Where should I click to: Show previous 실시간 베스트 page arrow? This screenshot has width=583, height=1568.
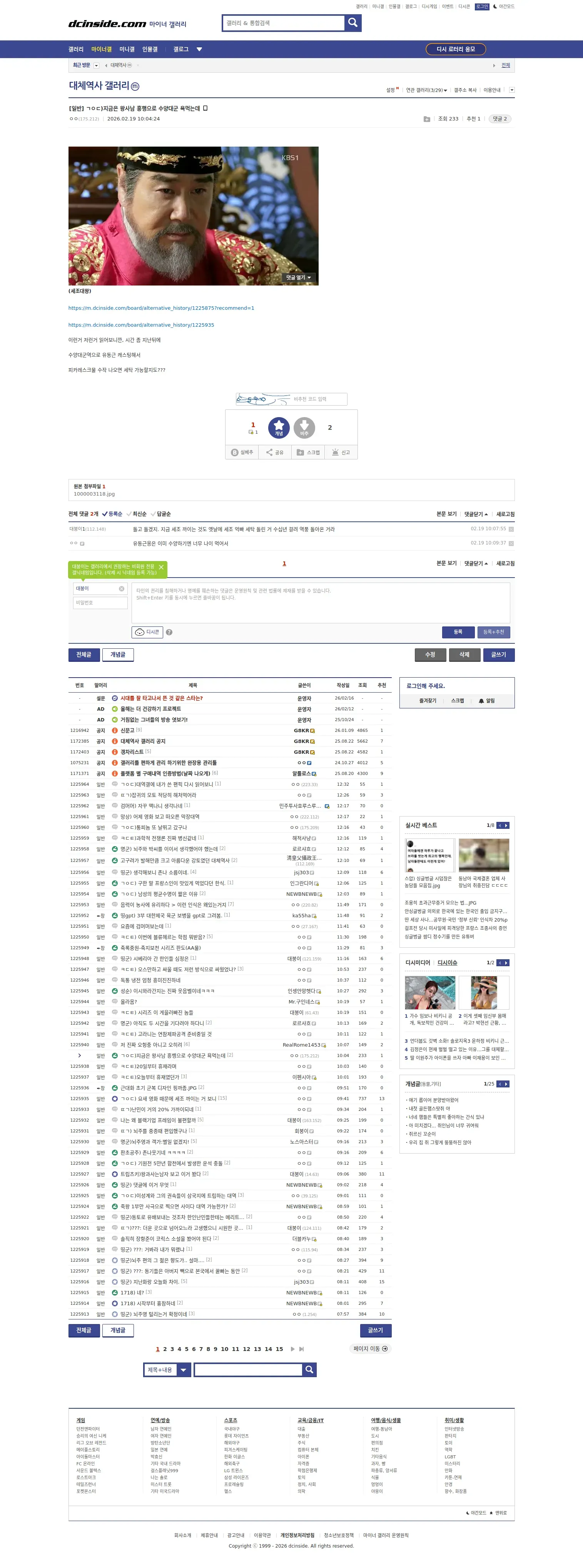[499, 825]
